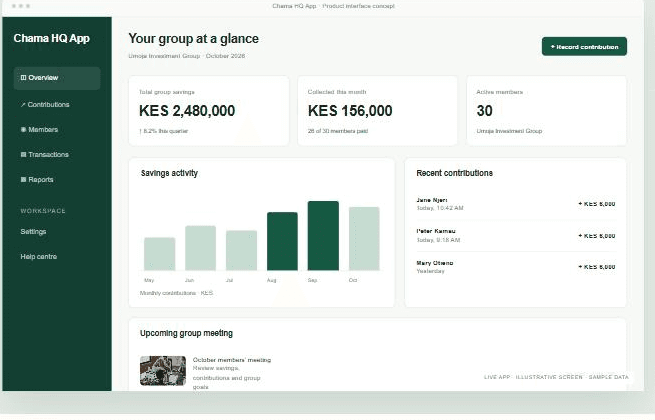655x420 pixels.
Task: Click the 'Recent contributions' heading
Action: 454,173
